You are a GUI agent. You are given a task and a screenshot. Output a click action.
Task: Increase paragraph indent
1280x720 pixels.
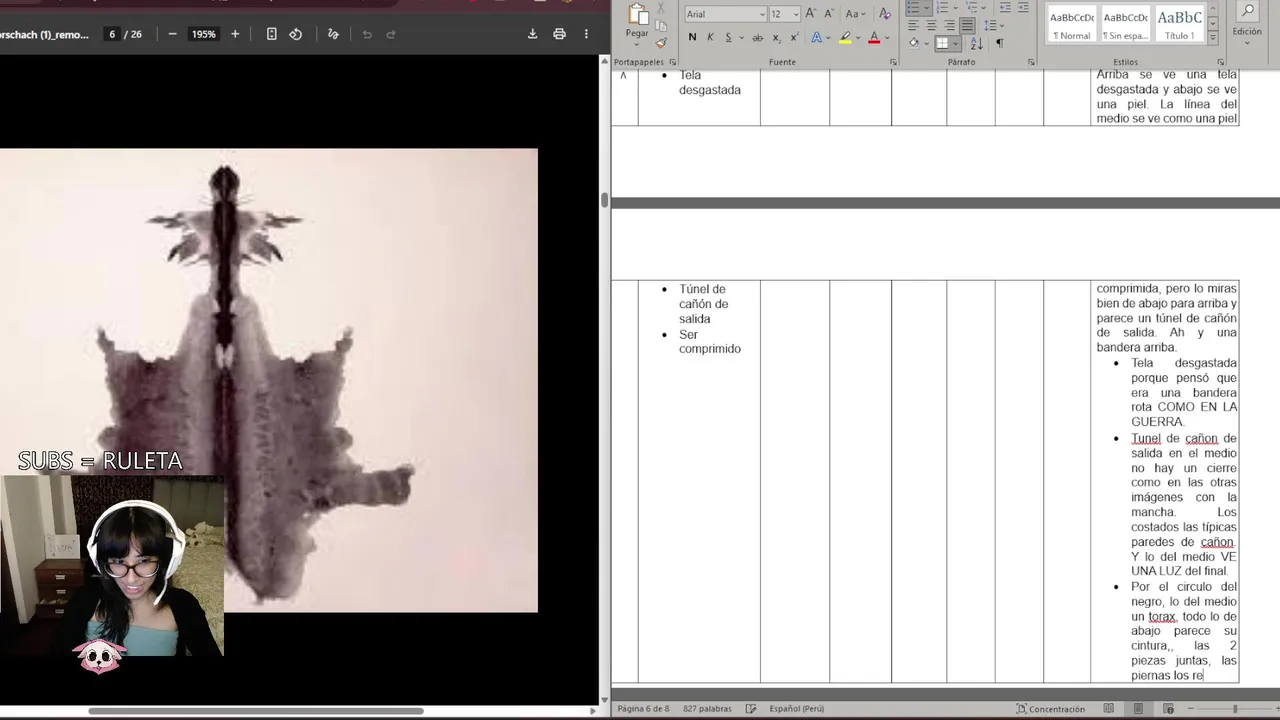coord(1022,7)
